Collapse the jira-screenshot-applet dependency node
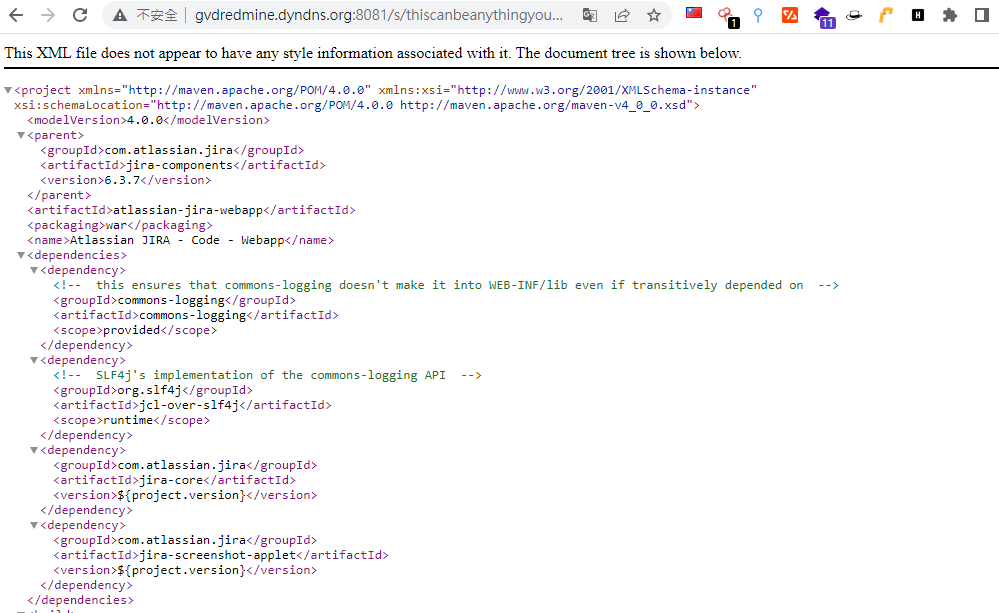The height and width of the screenshot is (613, 999). coord(34,525)
